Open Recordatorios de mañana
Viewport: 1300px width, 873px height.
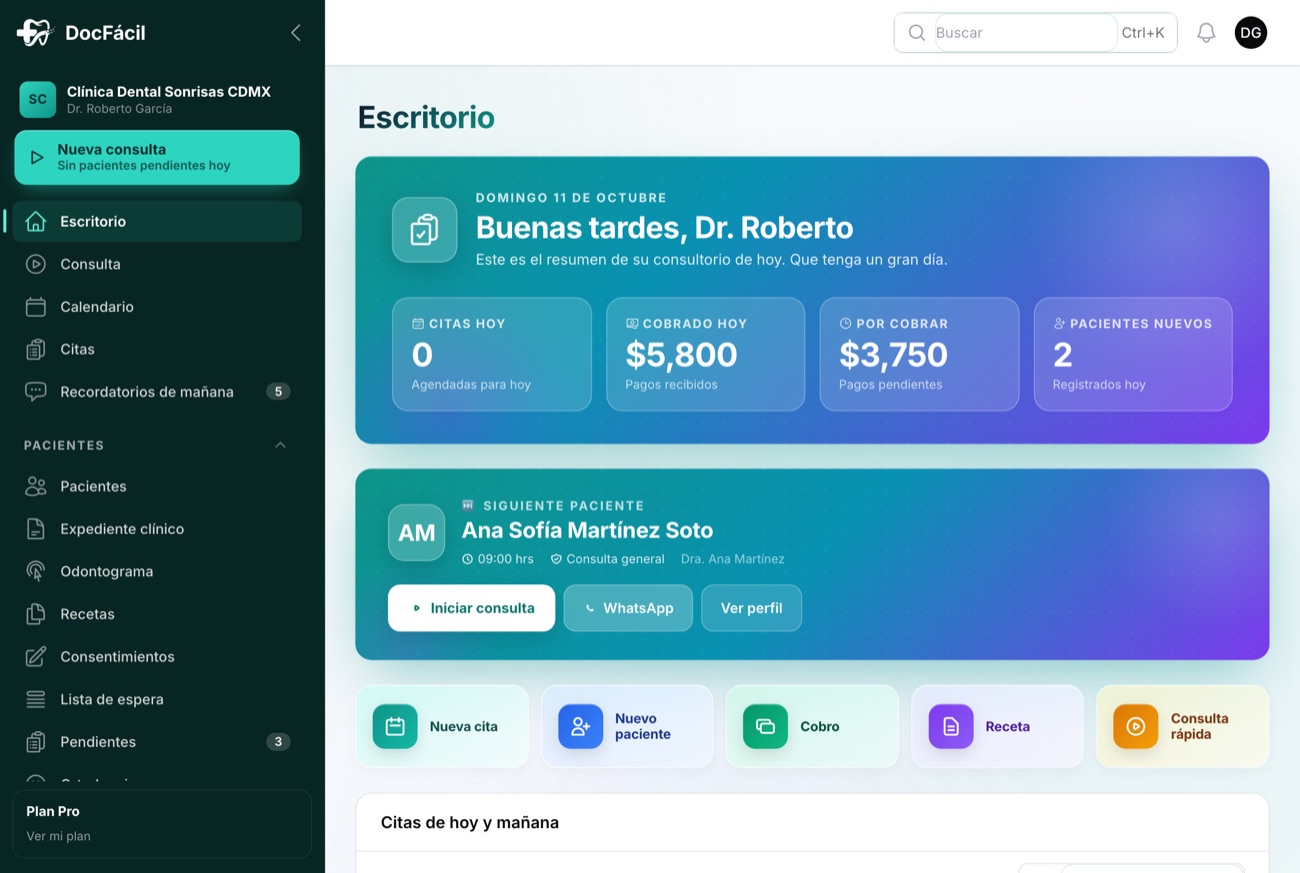(x=157, y=392)
